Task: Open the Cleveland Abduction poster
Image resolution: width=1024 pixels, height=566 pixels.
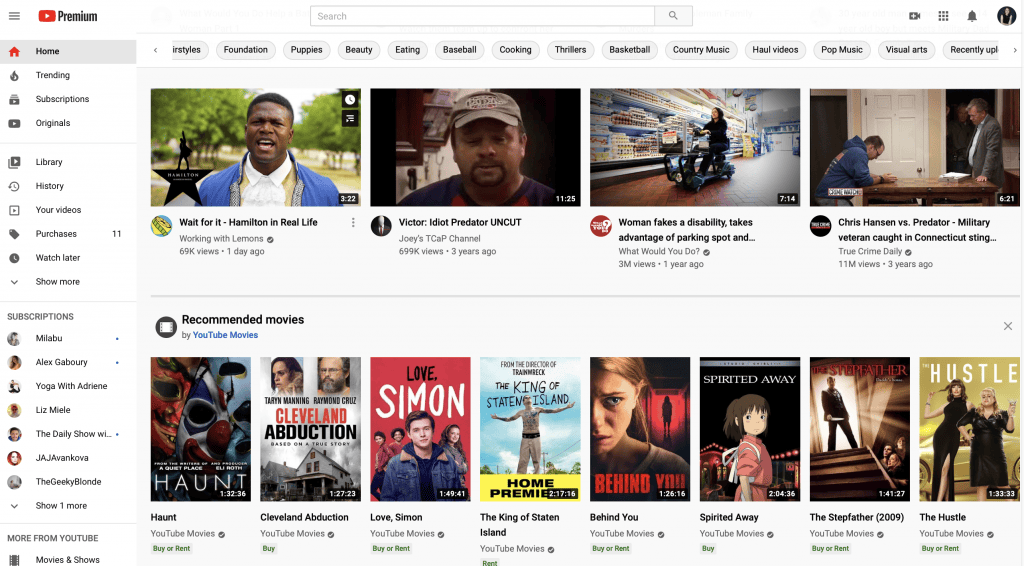Action: click(x=310, y=429)
